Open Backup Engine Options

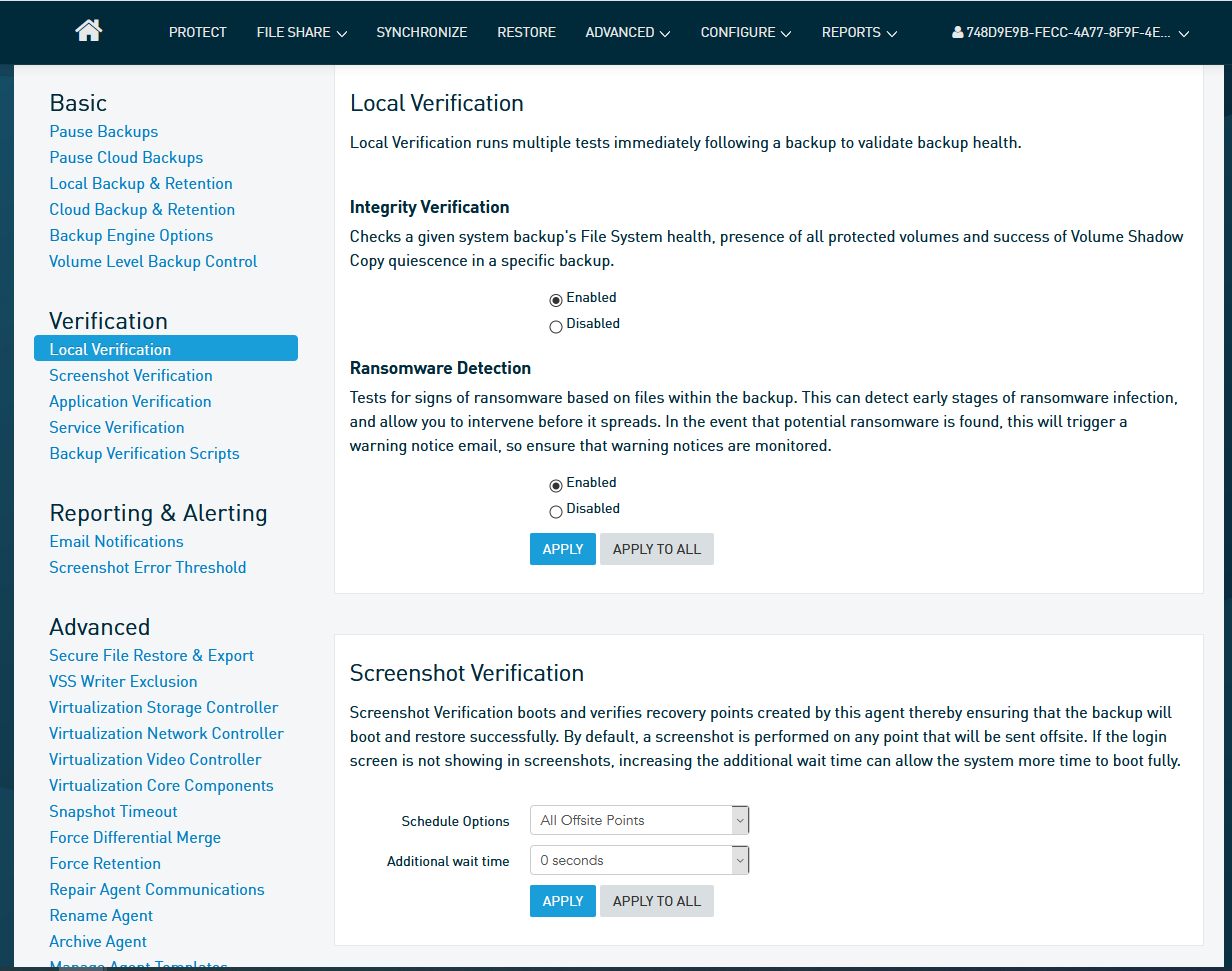pos(131,235)
